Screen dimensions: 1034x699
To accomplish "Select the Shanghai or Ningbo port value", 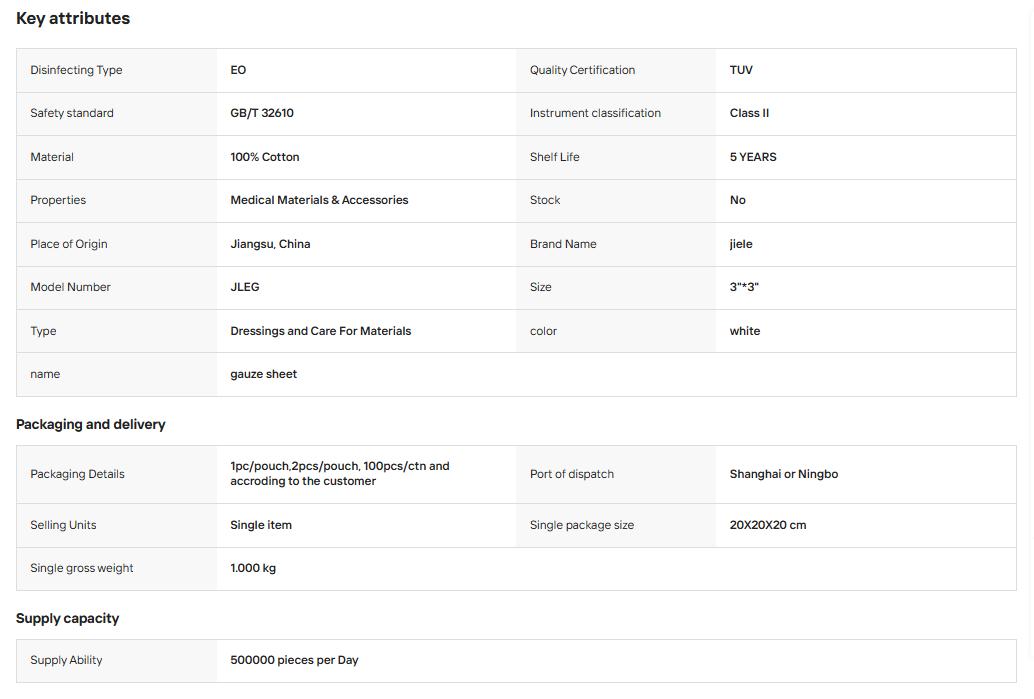I will (x=783, y=474).
